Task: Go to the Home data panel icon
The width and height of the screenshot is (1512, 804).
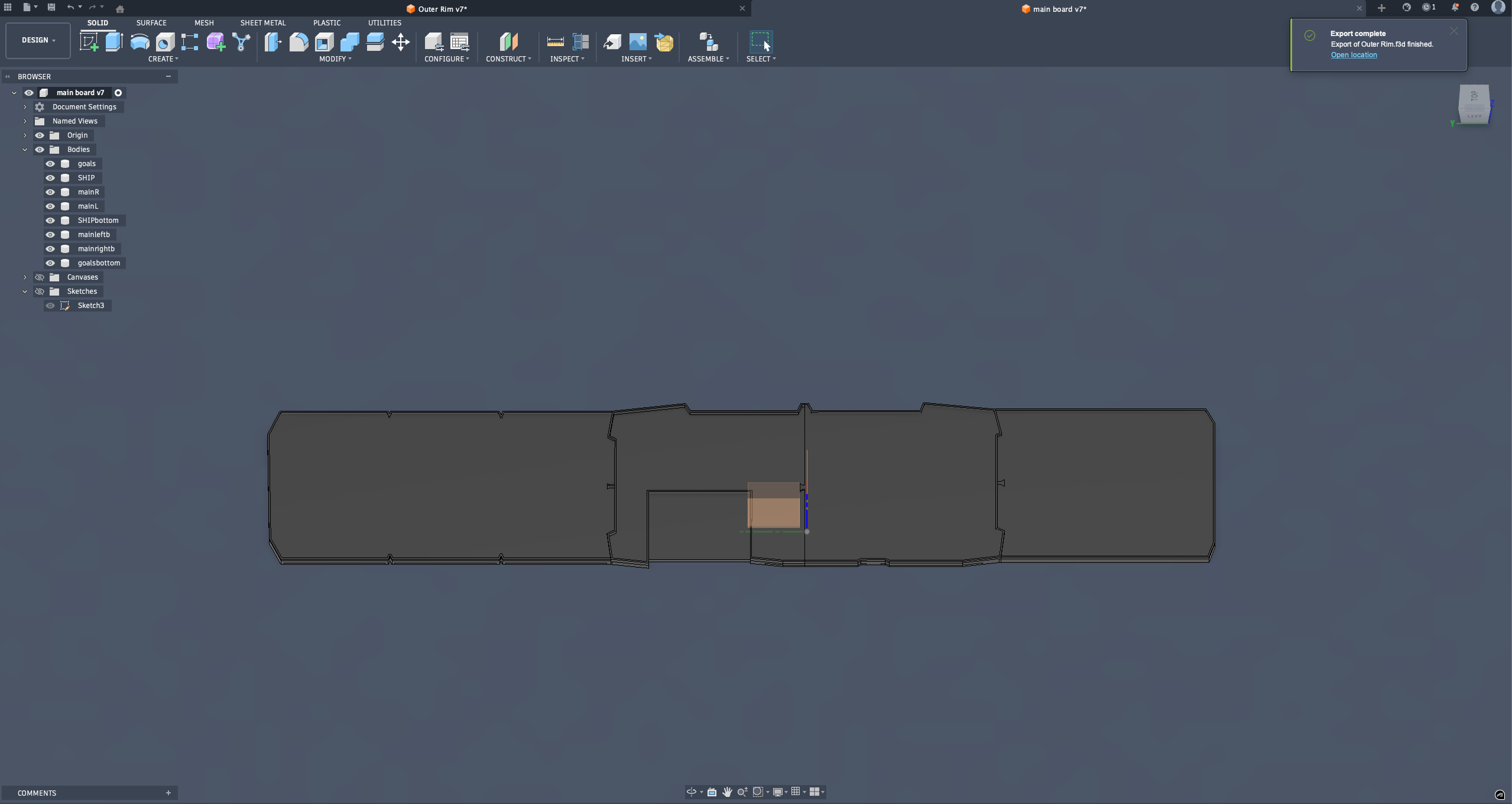Action: pyautogui.click(x=120, y=9)
